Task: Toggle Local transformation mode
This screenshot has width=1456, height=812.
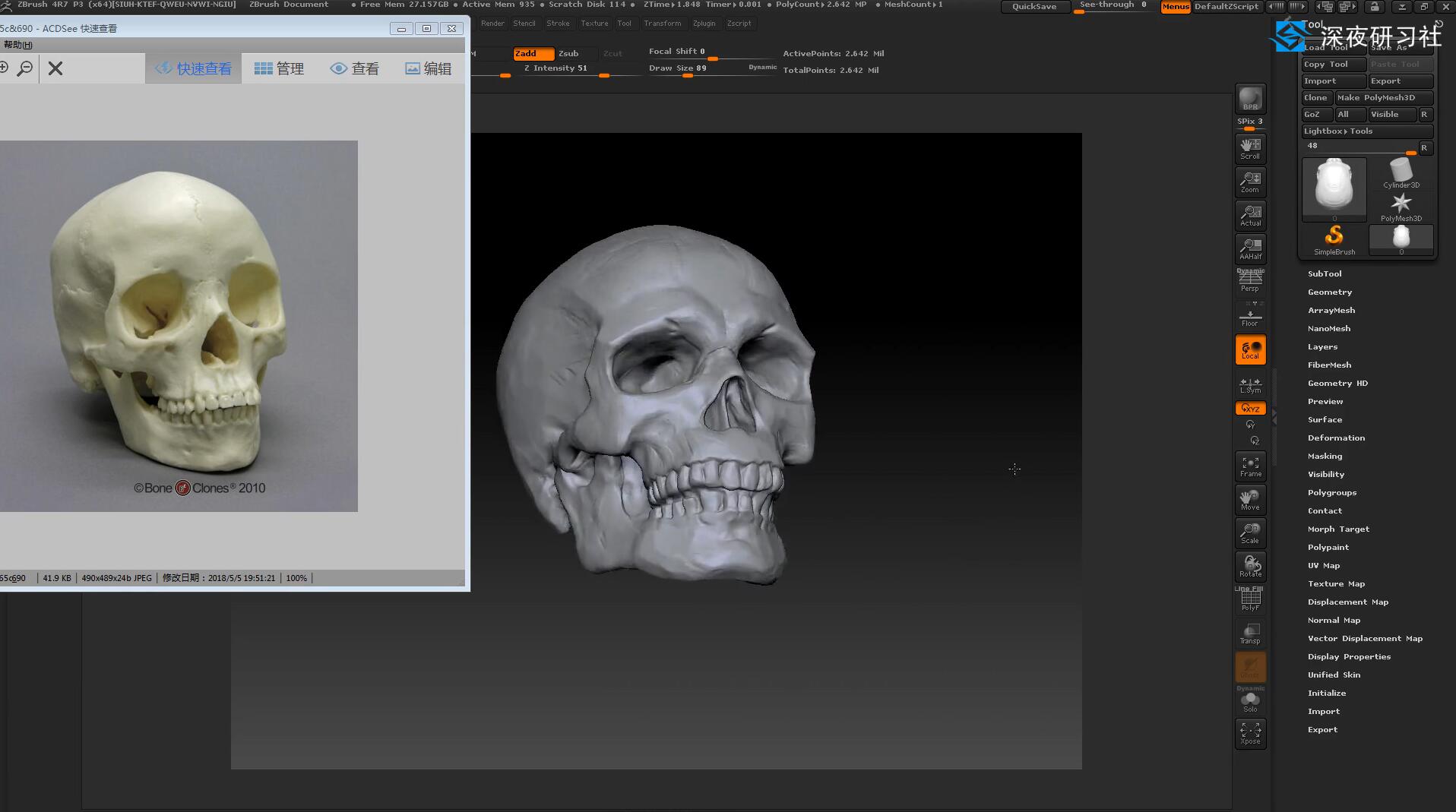Action: tap(1250, 349)
